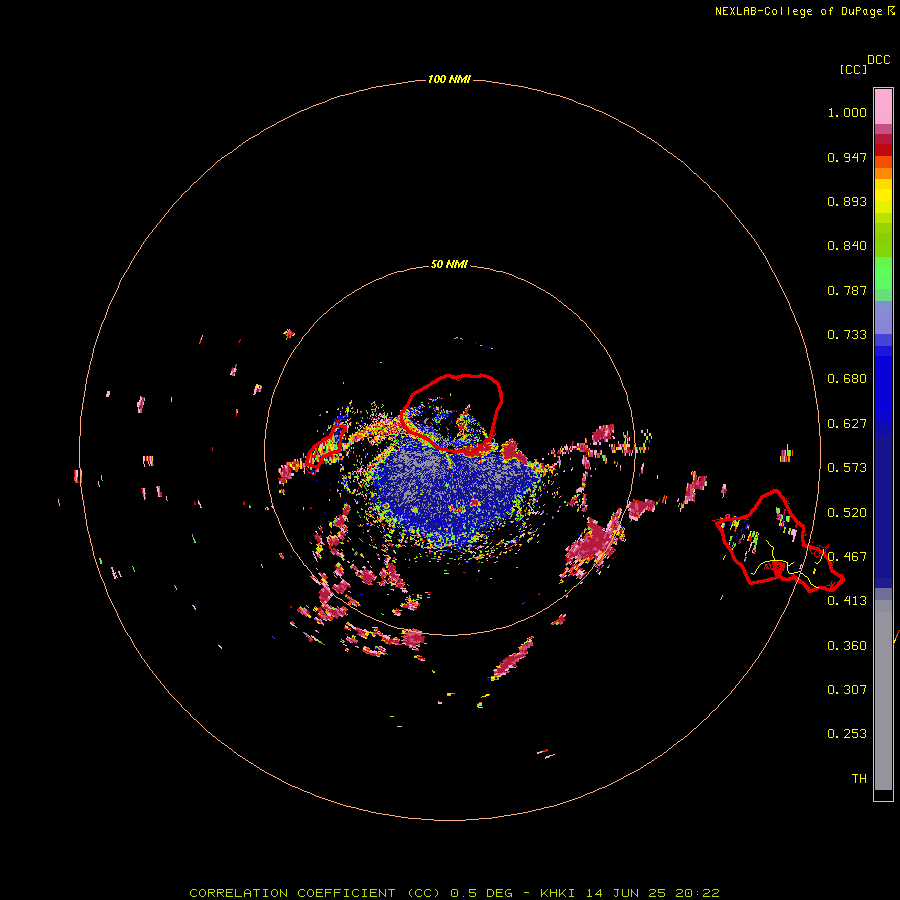Image resolution: width=900 pixels, height=900 pixels.
Task: Click the large pink echo southeast inside 50 NMI ring
Action: point(594,542)
